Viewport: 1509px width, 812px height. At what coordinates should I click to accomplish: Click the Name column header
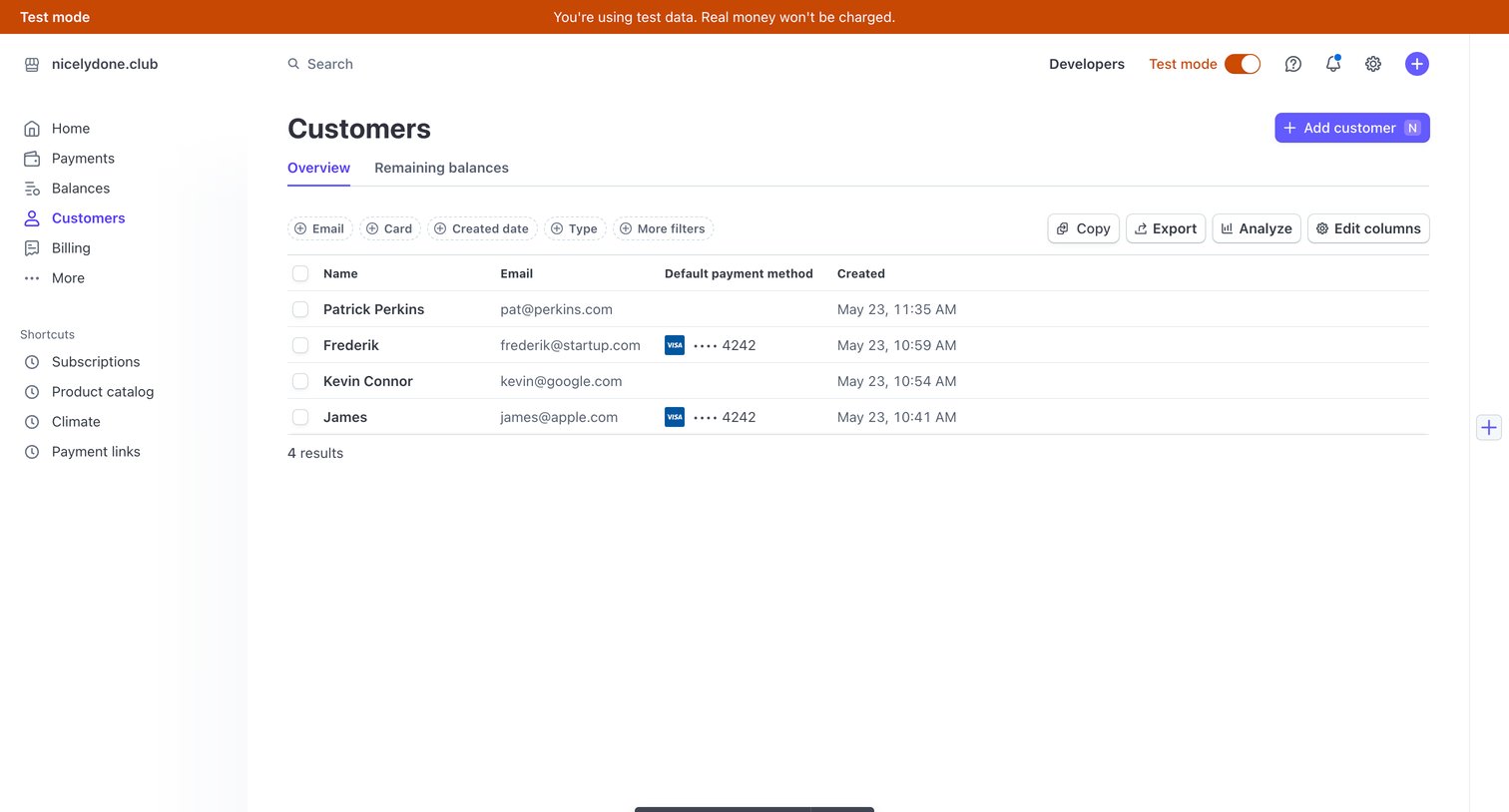(340, 273)
